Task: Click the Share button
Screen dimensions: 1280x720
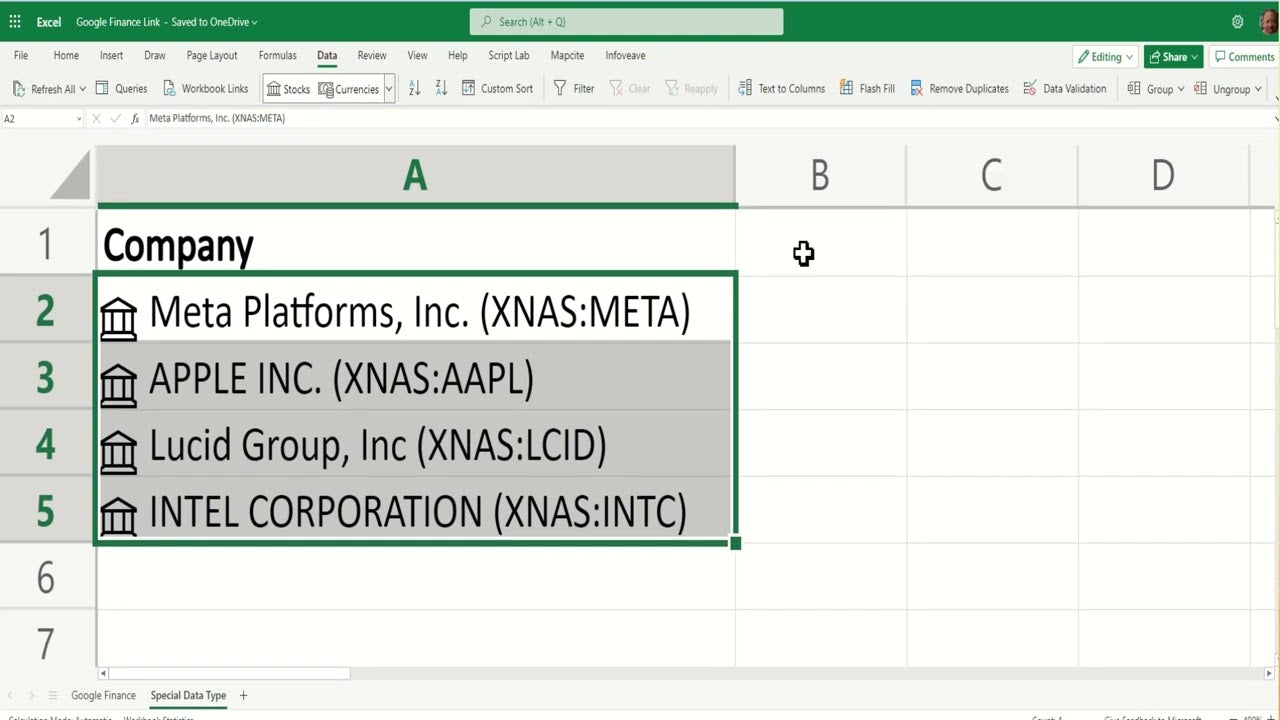Action: (x=1173, y=57)
